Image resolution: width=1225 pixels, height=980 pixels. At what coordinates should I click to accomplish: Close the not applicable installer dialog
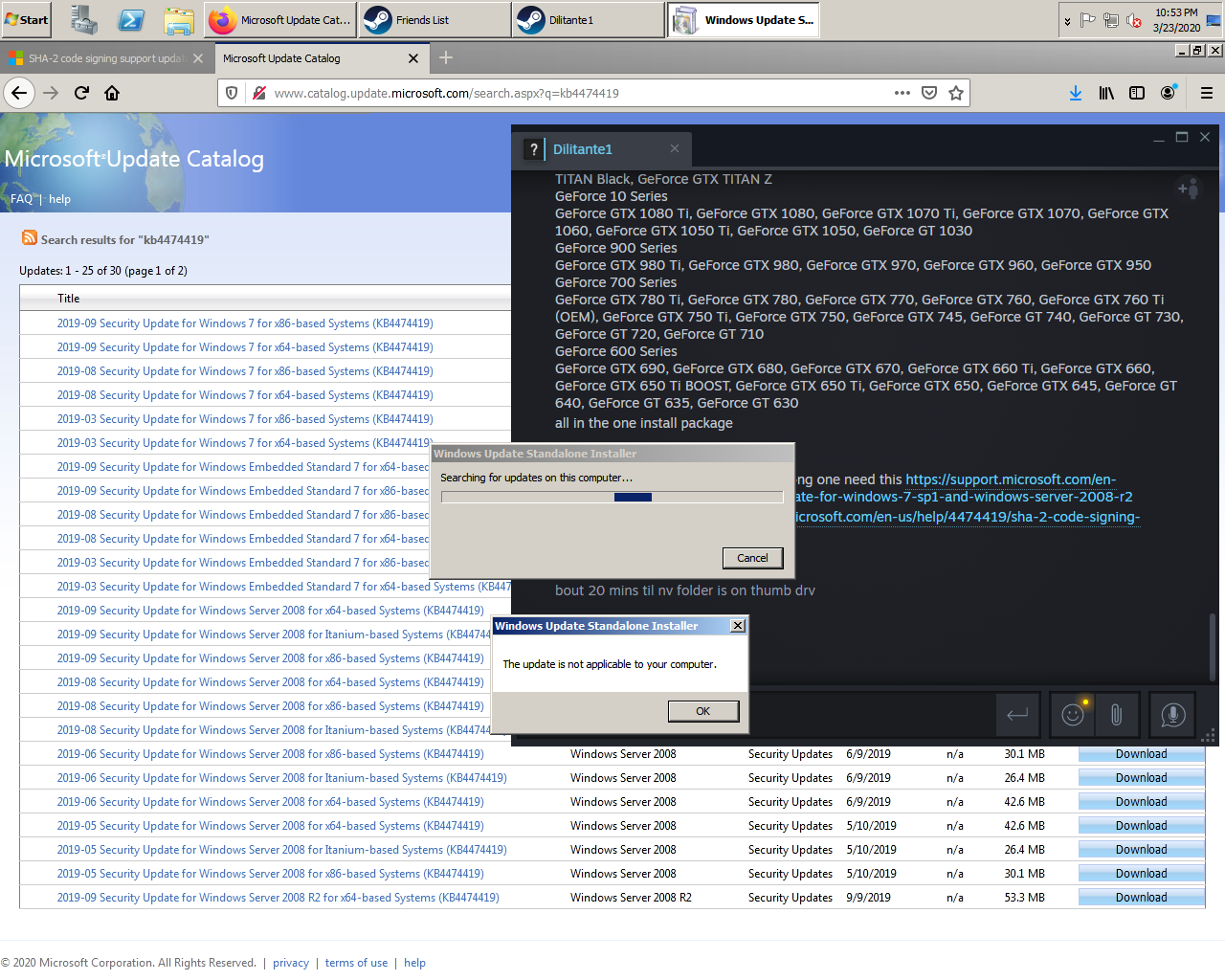pos(737,626)
